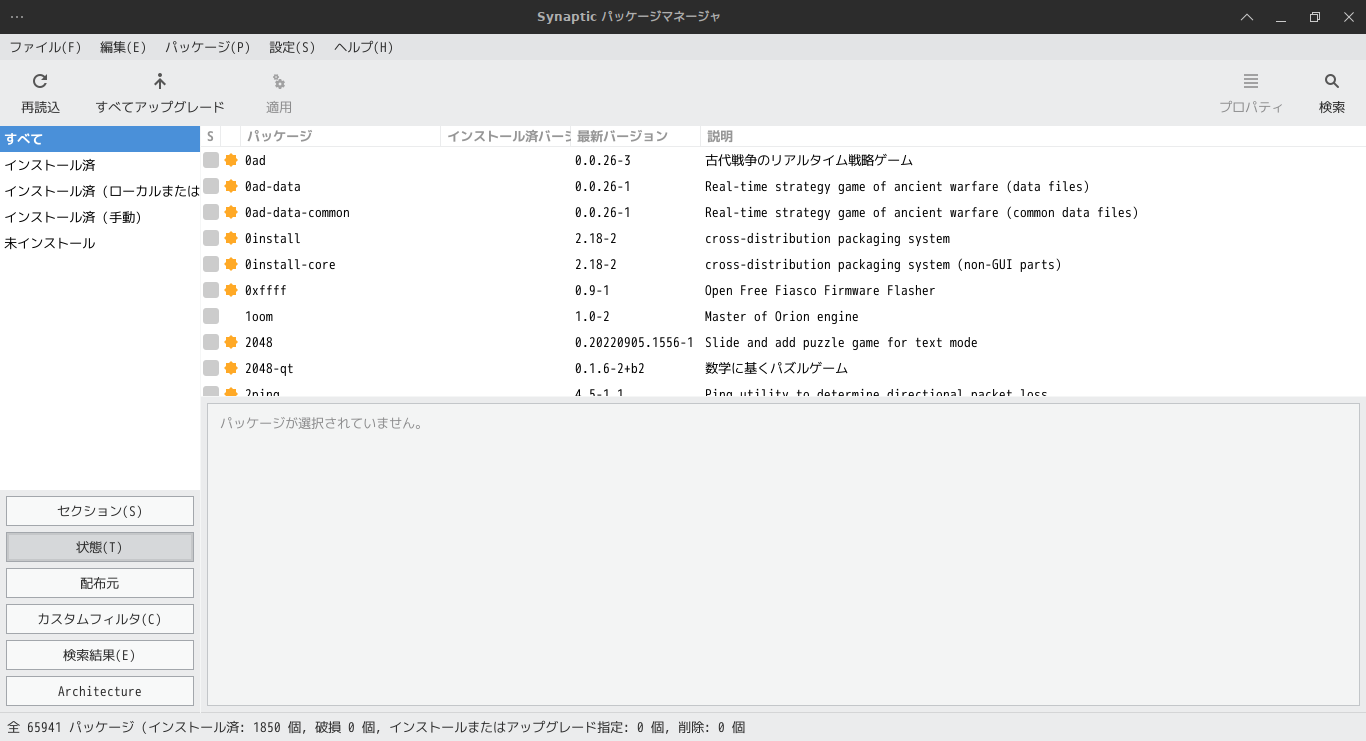Click the 配布元 origin button

100,583
